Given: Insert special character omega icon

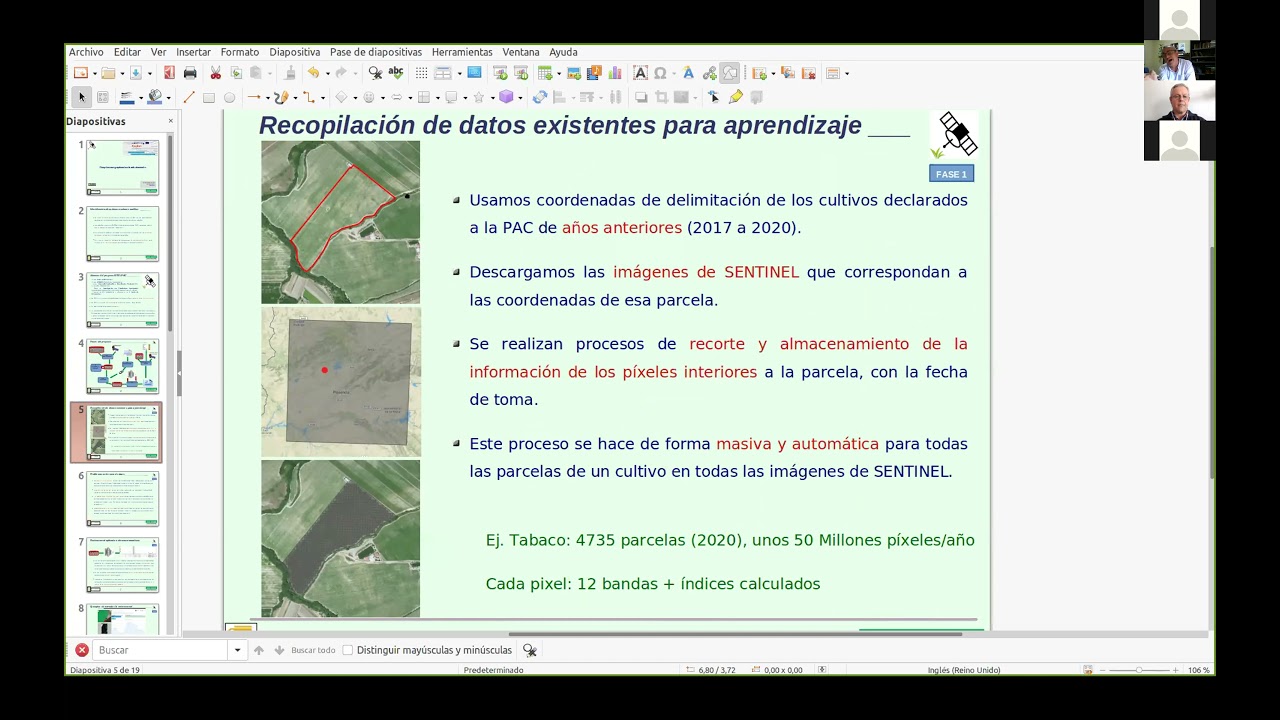Looking at the screenshot, I should click(661, 73).
